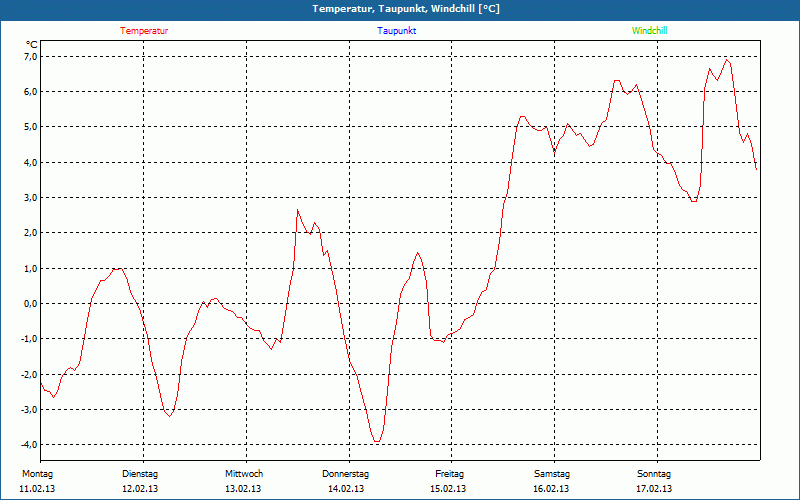The height and width of the screenshot is (500, 800).
Task: Click the 6,0 y-axis value
Action: click(x=31, y=92)
